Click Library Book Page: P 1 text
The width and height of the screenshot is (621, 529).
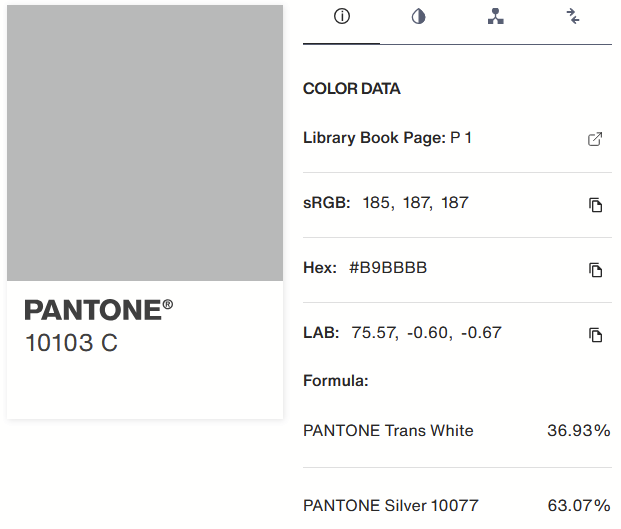[x=387, y=138]
